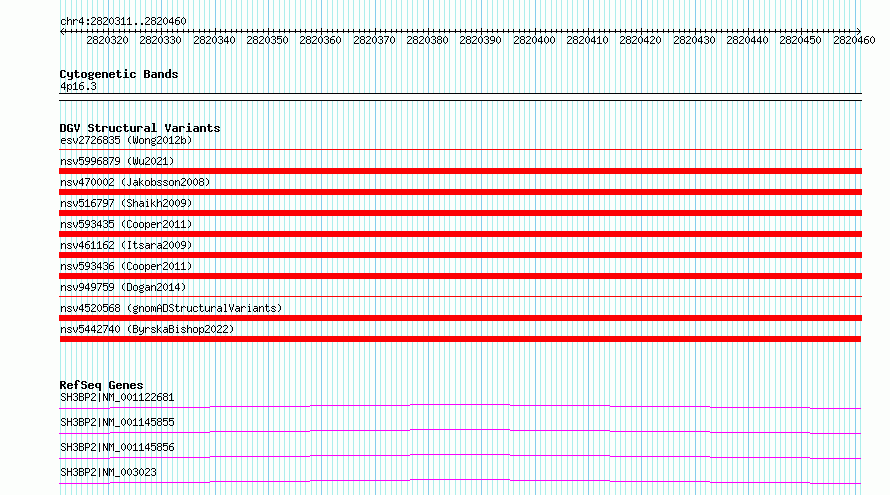890x495 pixels.
Task: Click the red bar under nsv4520568
Action: pos(460,318)
